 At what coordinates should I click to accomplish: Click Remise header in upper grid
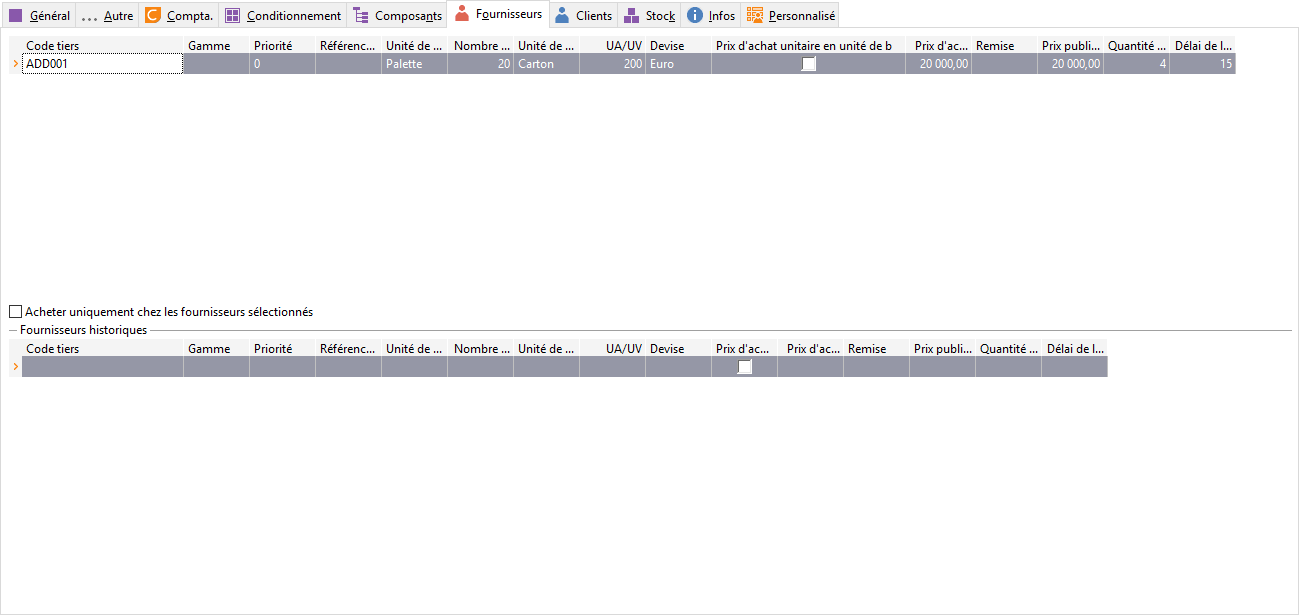[x=1005, y=46]
